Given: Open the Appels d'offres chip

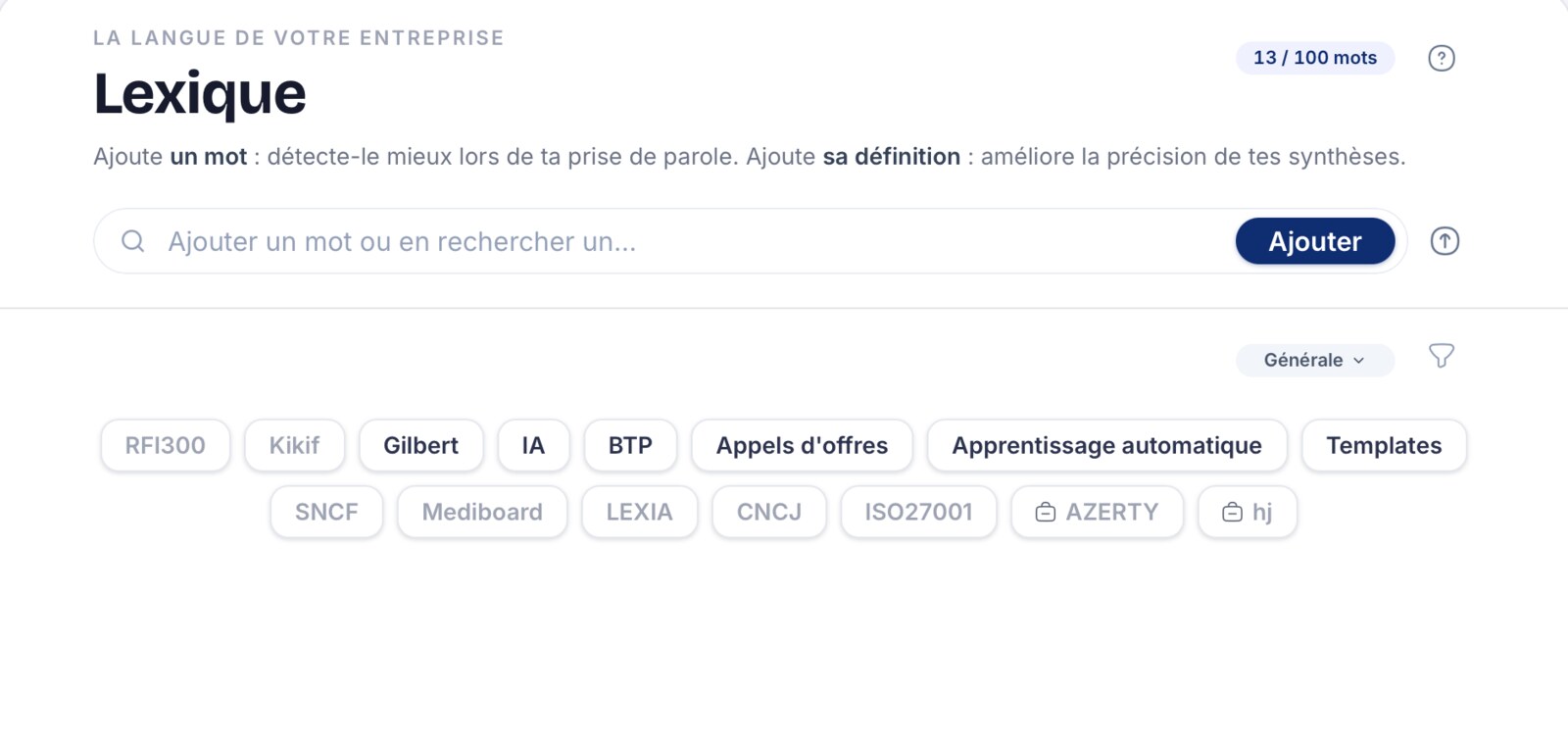Looking at the screenshot, I should pyautogui.click(x=802, y=445).
